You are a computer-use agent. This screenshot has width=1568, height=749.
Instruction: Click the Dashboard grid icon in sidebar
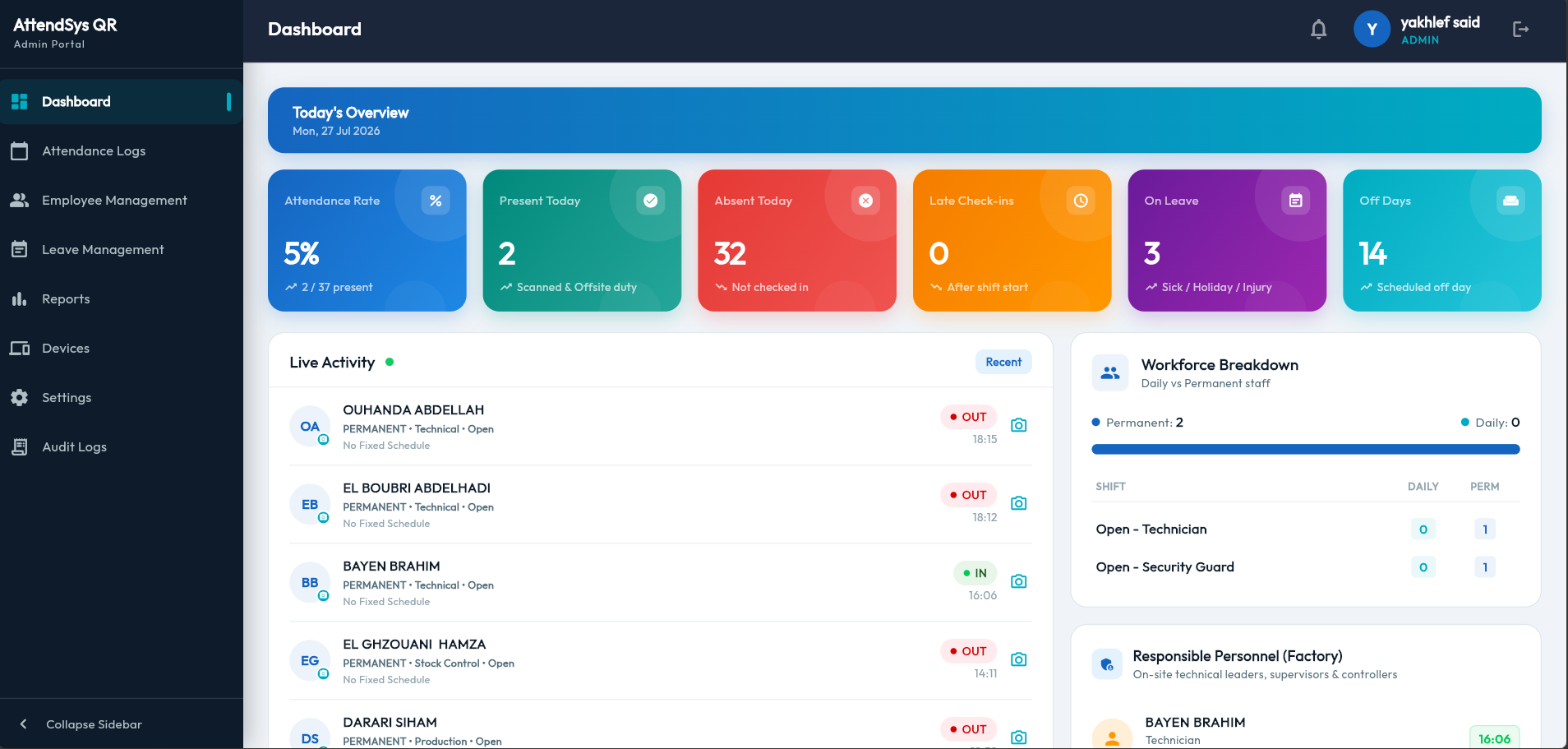tap(20, 102)
